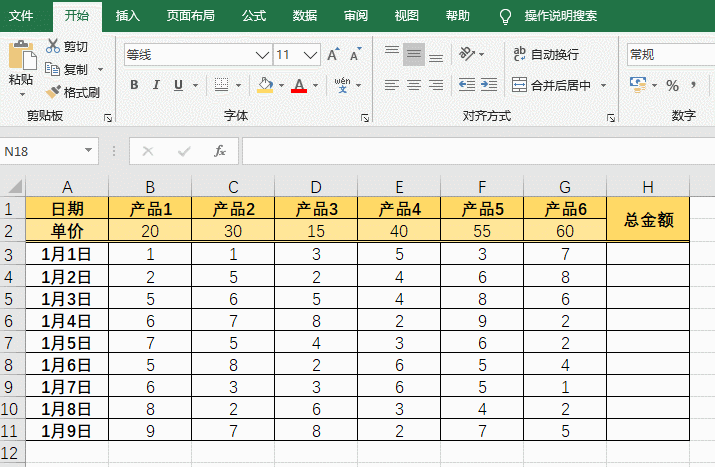
Task: Click the increase font size icon
Action: [x=332, y=55]
